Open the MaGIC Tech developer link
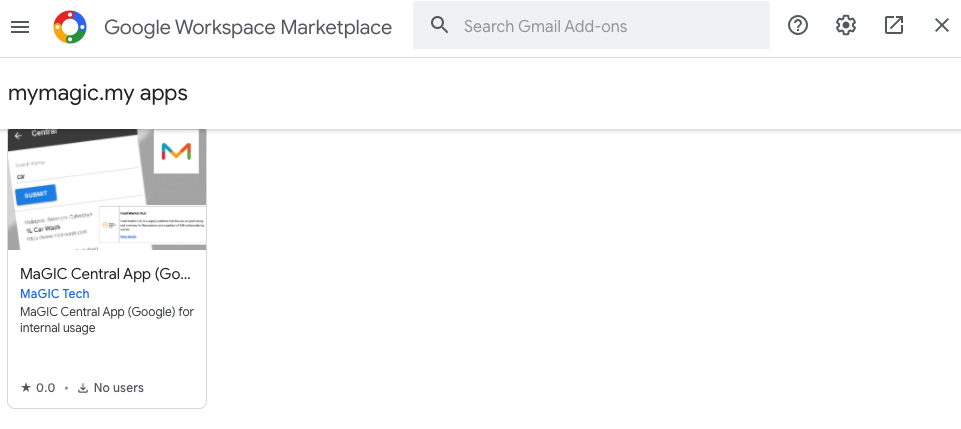The image size is (961, 429). click(x=55, y=294)
